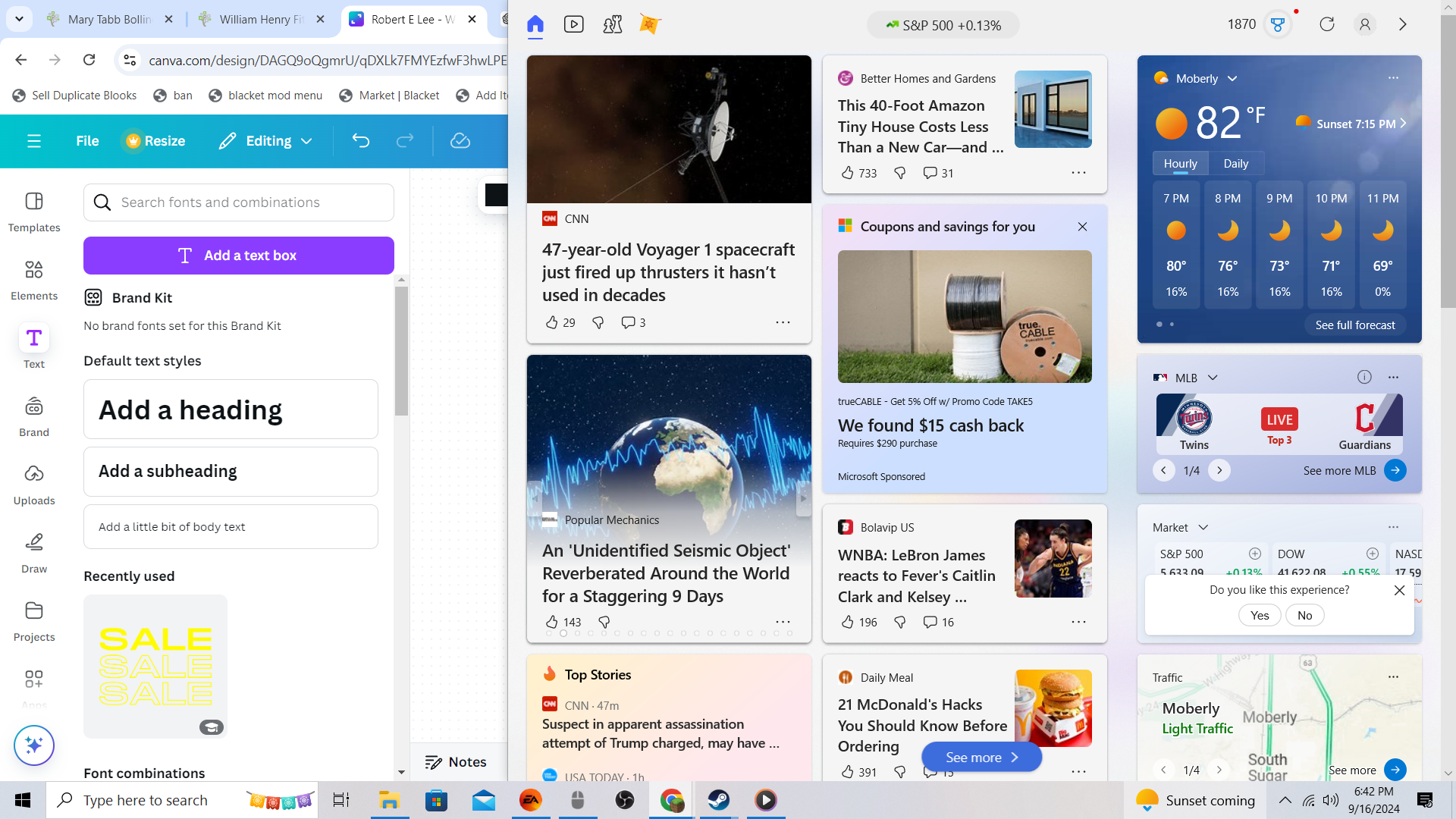1456x819 pixels.
Task: Dislike the Amazon Tiny House article
Action: point(900,173)
